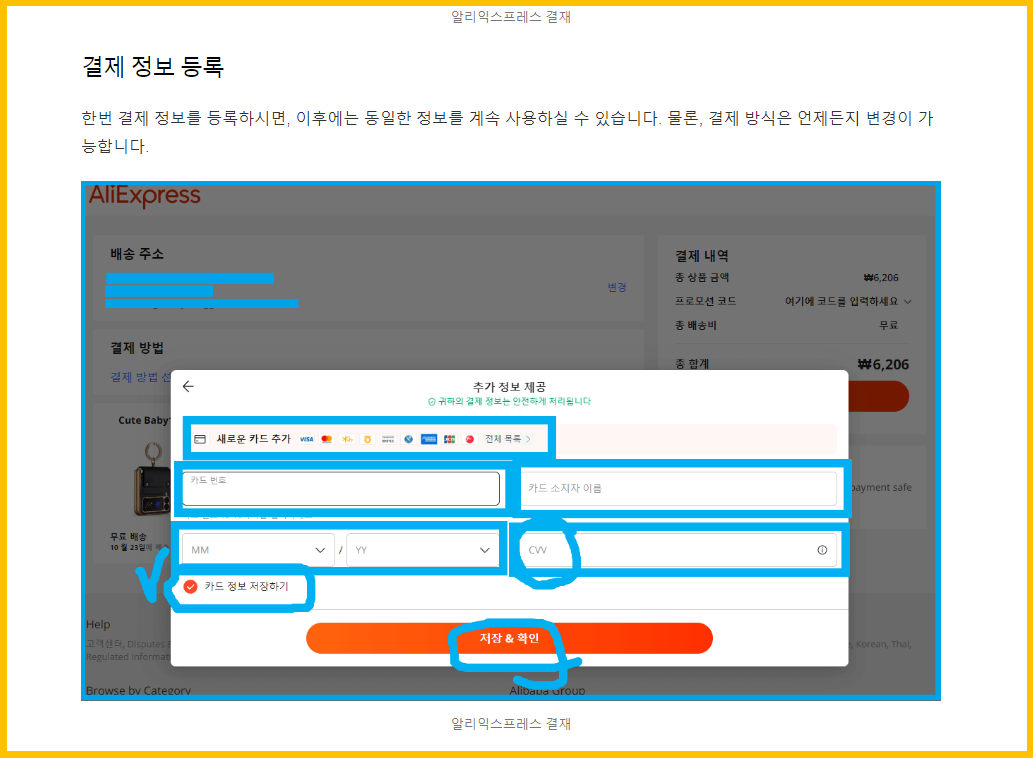Click the card icon beside 새로운 카드 추가
Screen dimensions: 1033x758
click(x=200, y=437)
